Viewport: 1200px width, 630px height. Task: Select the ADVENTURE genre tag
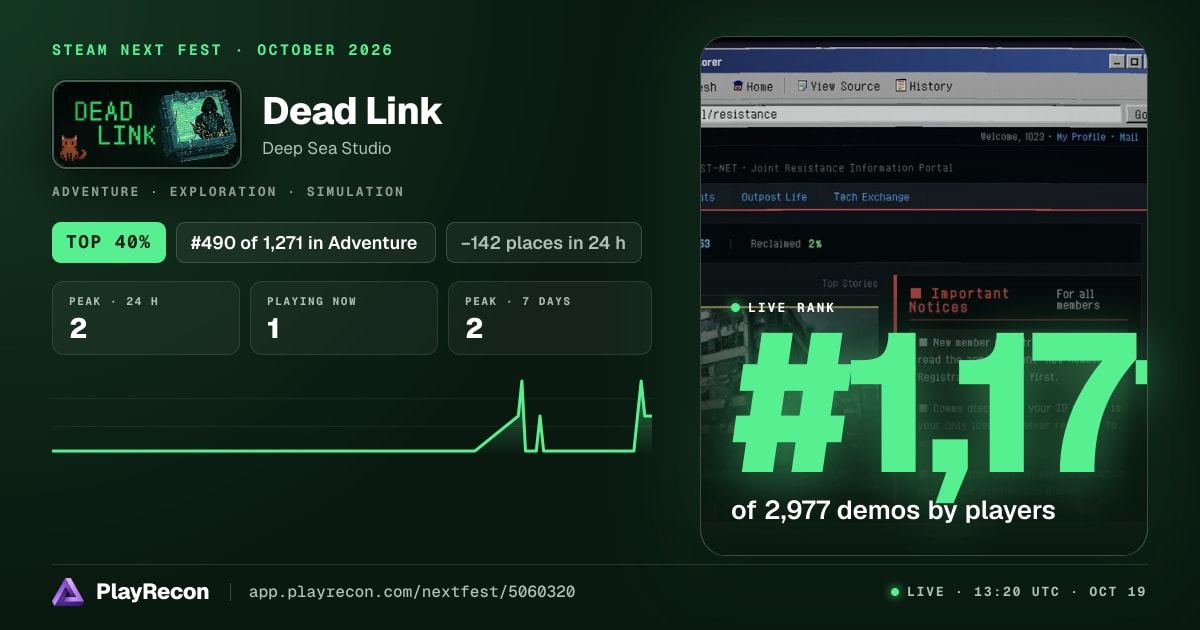point(96,191)
